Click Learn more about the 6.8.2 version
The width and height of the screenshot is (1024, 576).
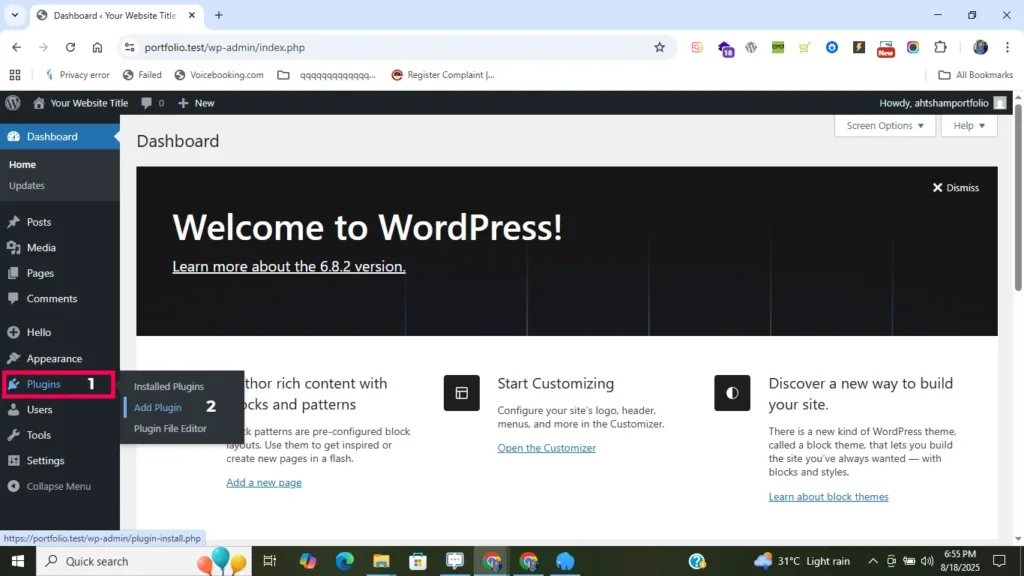point(289,267)
